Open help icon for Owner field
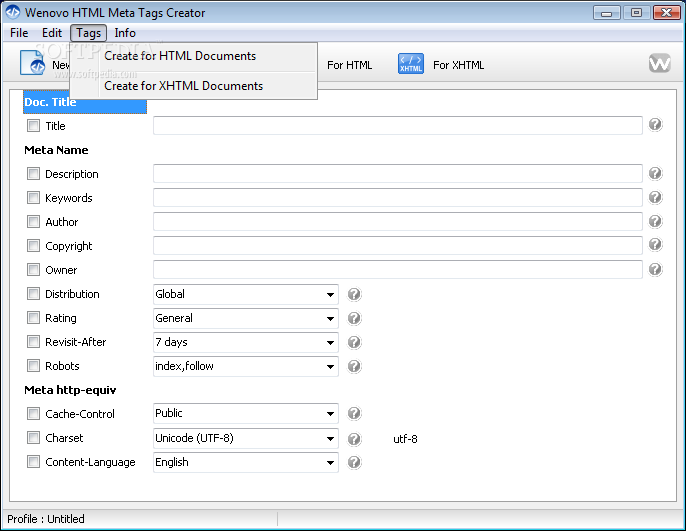 click(x=655, y=269)
